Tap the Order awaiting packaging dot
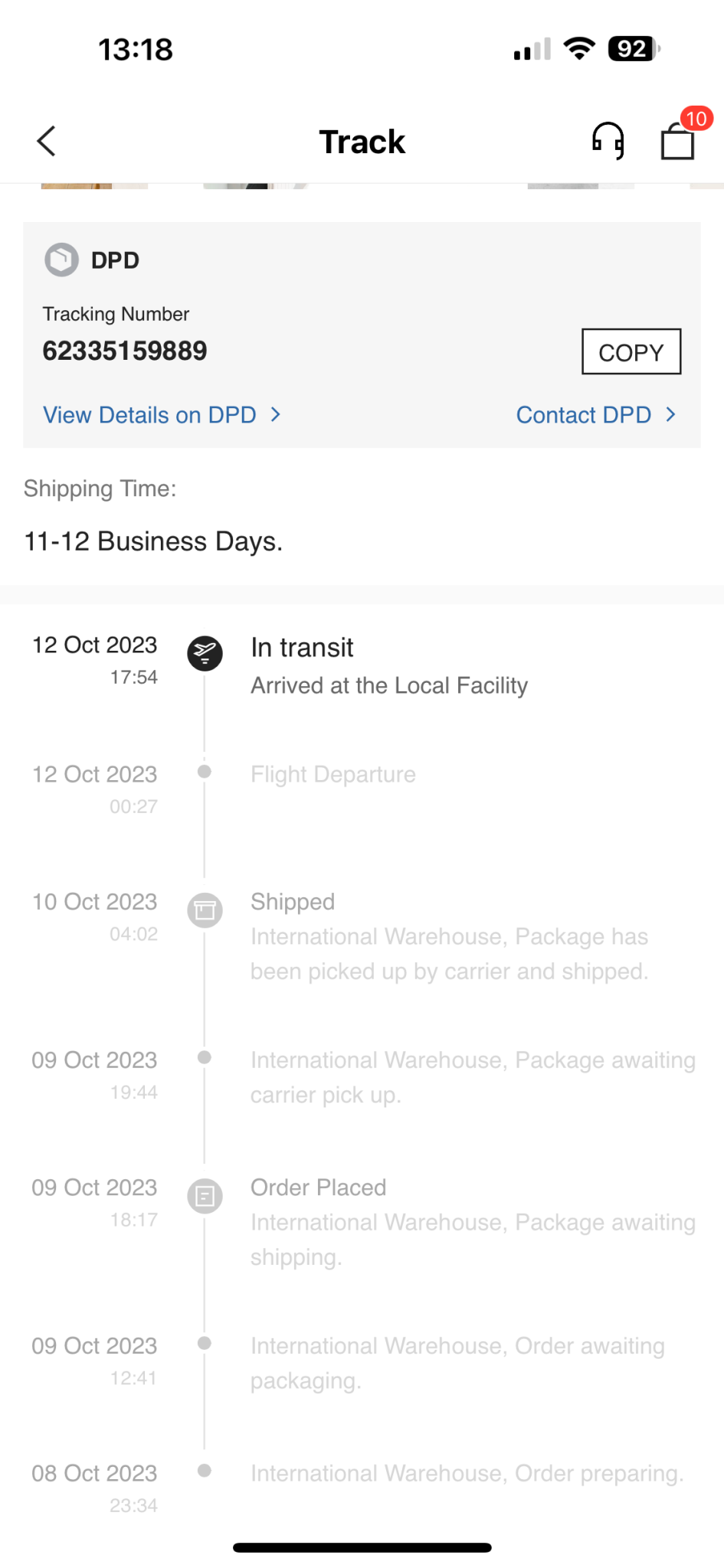724x1568 pixels. [x=205, y=1343]
